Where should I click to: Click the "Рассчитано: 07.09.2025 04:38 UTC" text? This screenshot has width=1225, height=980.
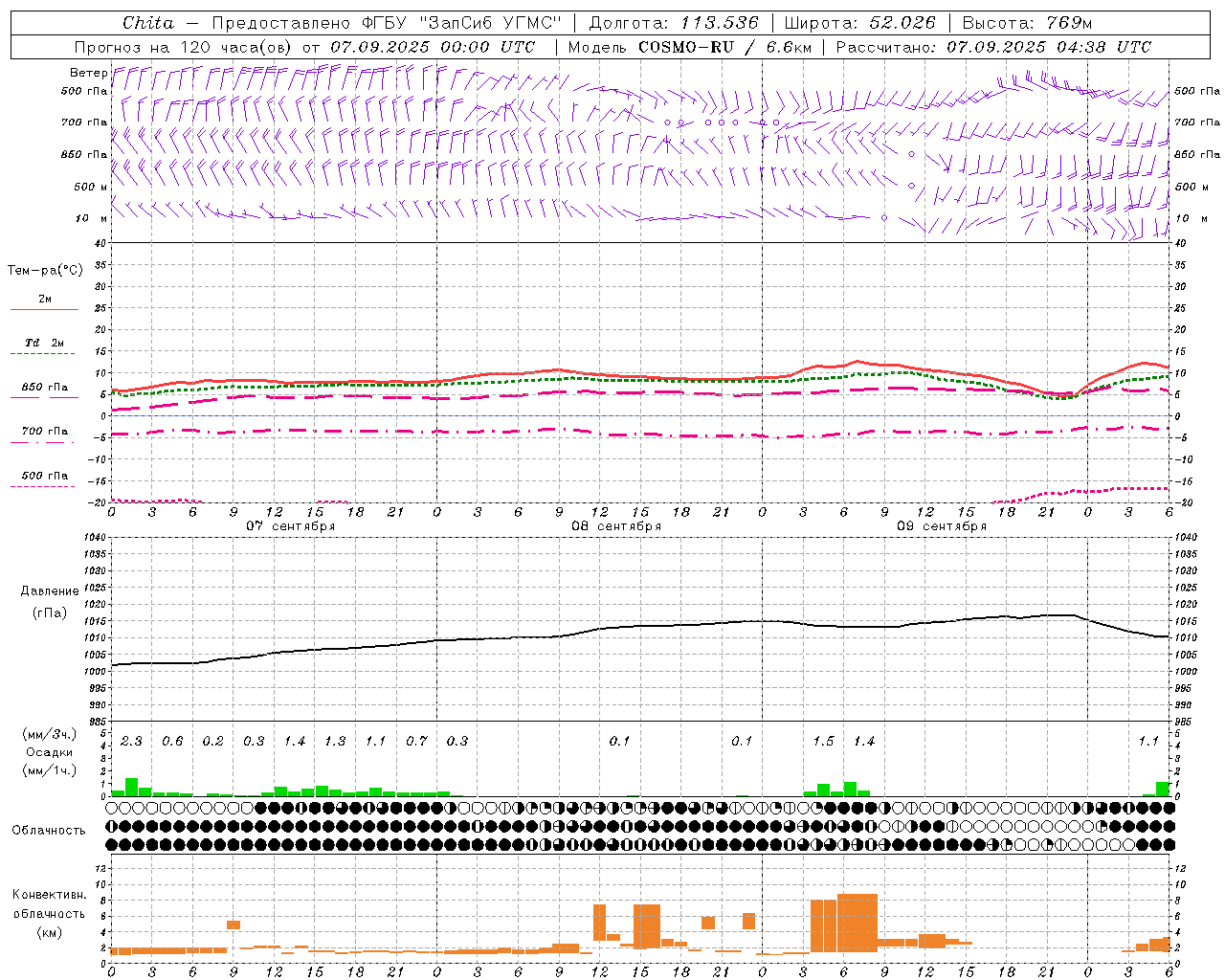click(x=993, y=47)
